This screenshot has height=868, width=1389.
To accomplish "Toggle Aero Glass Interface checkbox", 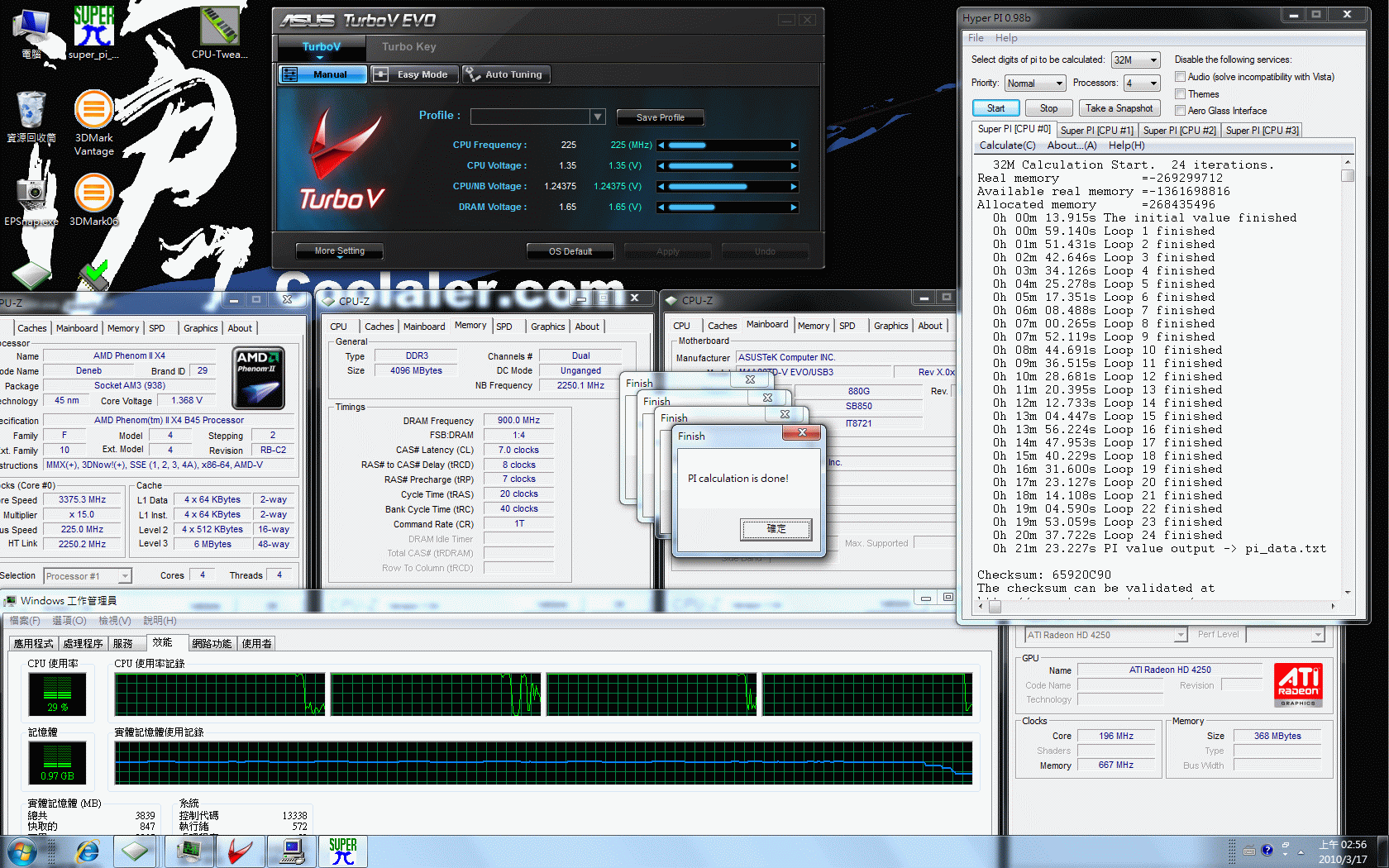I will pyautogui.click(x=1180, y=111).
